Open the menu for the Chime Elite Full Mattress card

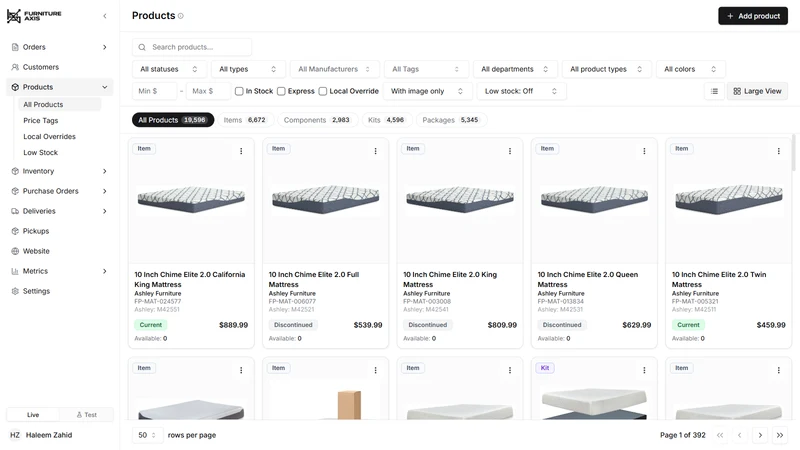coord(376,151)
